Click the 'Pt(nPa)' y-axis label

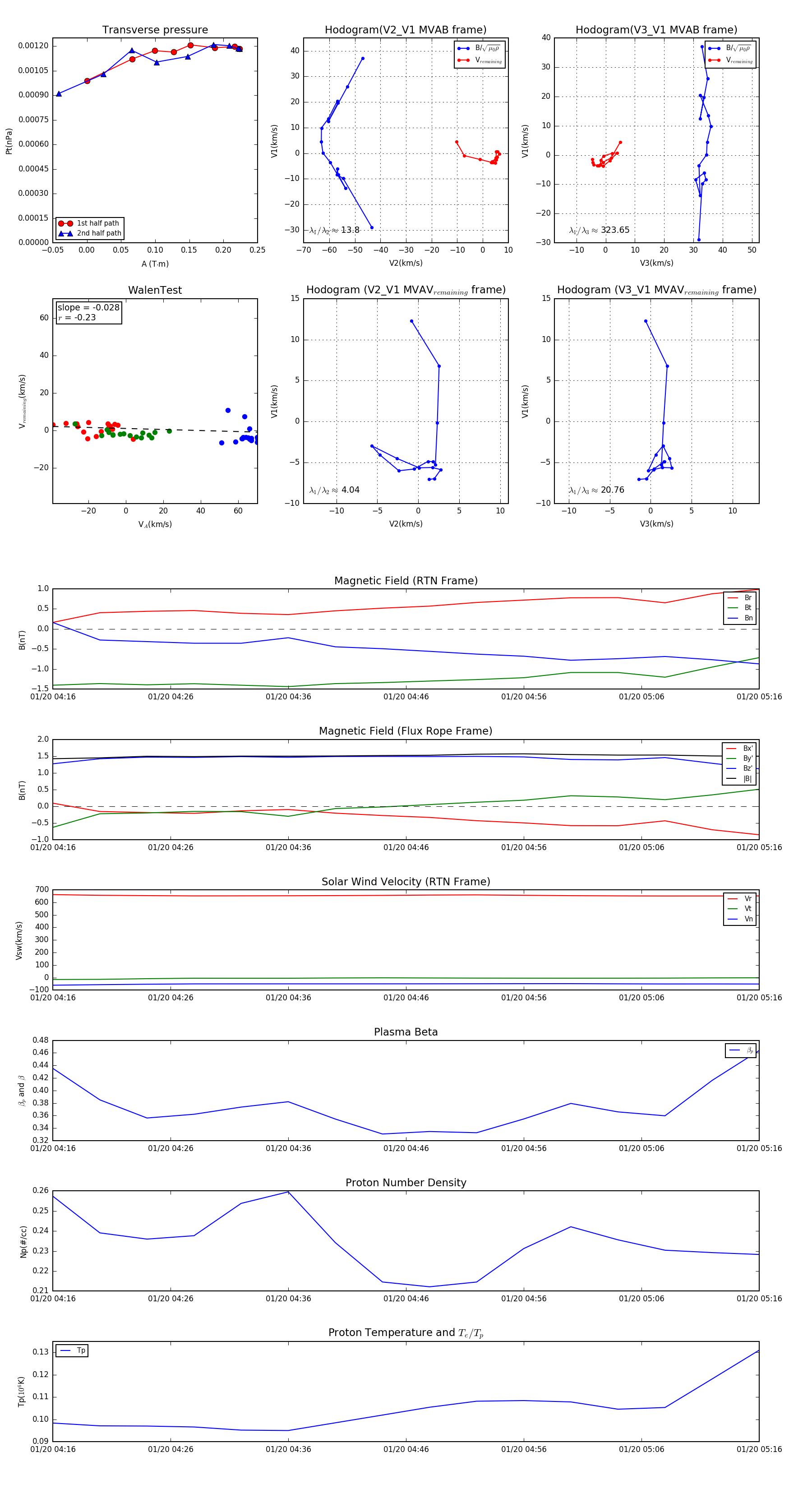(9, 141)
